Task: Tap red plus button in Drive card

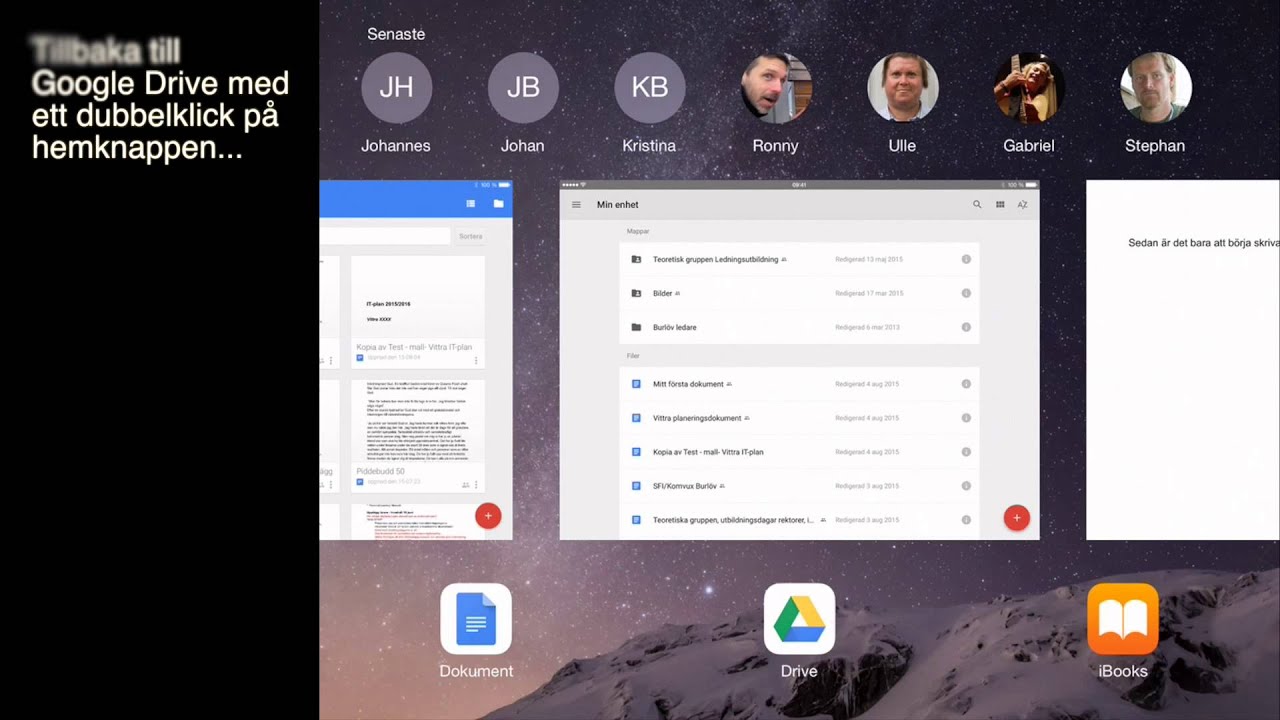Action: (x=1016, y=517)
